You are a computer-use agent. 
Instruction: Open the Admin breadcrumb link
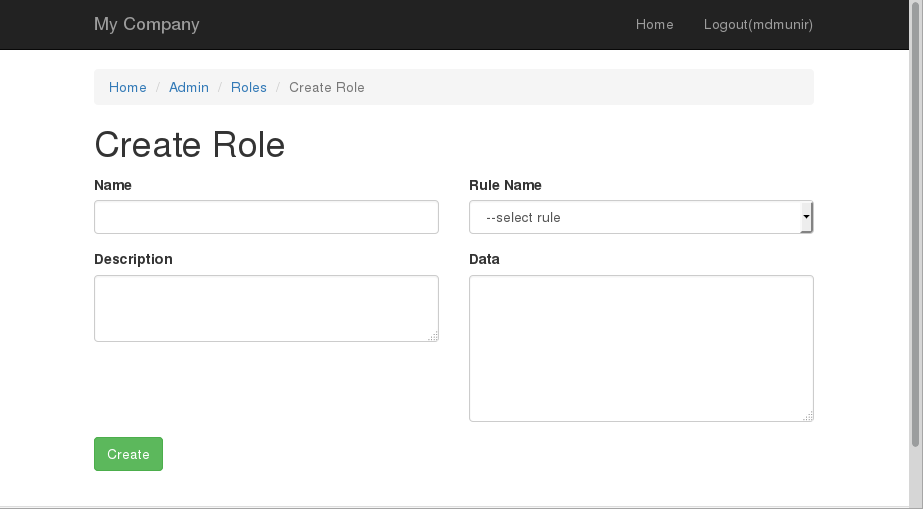tap(189, 87)
